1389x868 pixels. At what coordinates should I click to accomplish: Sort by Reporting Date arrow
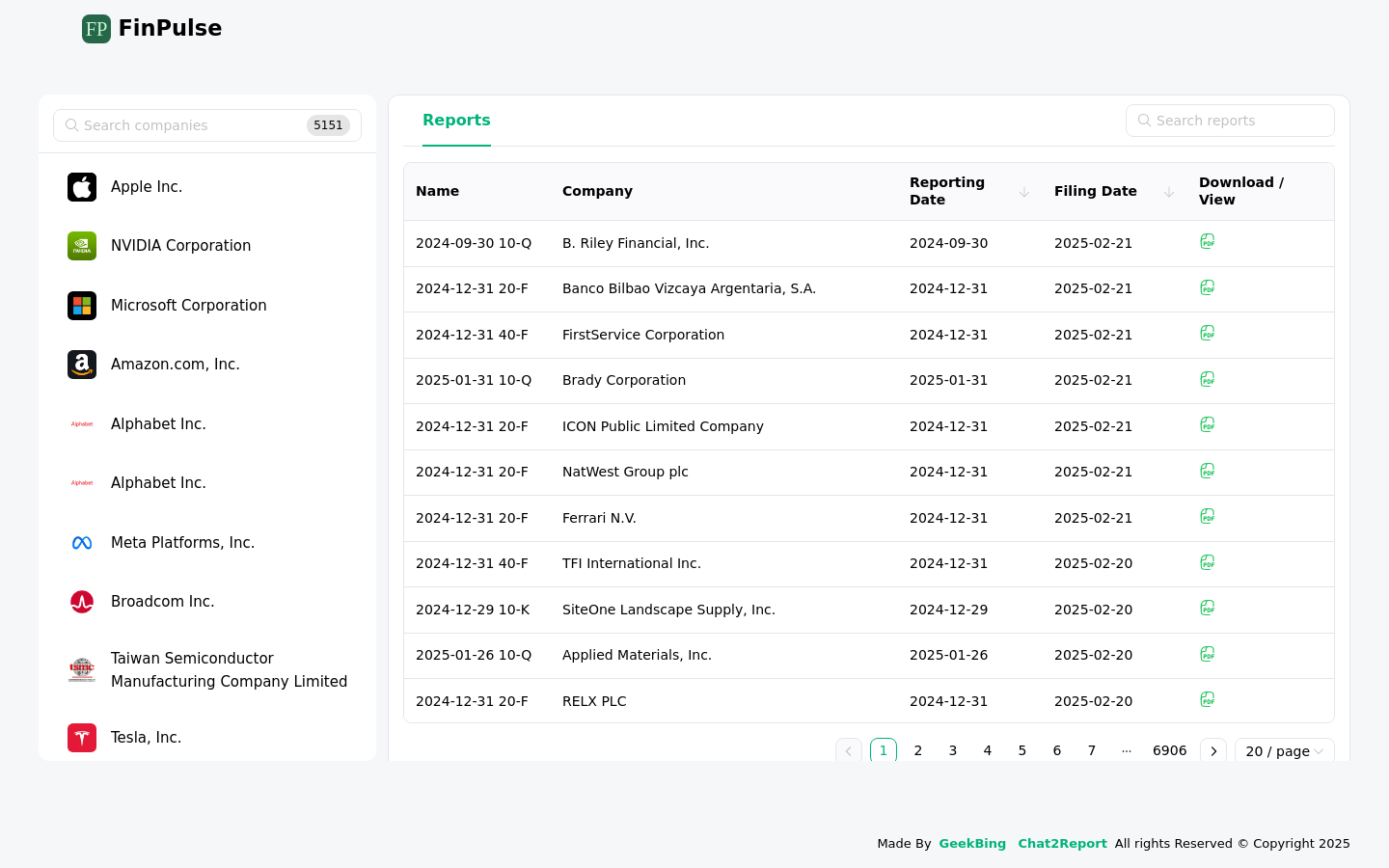(1024, 192)
